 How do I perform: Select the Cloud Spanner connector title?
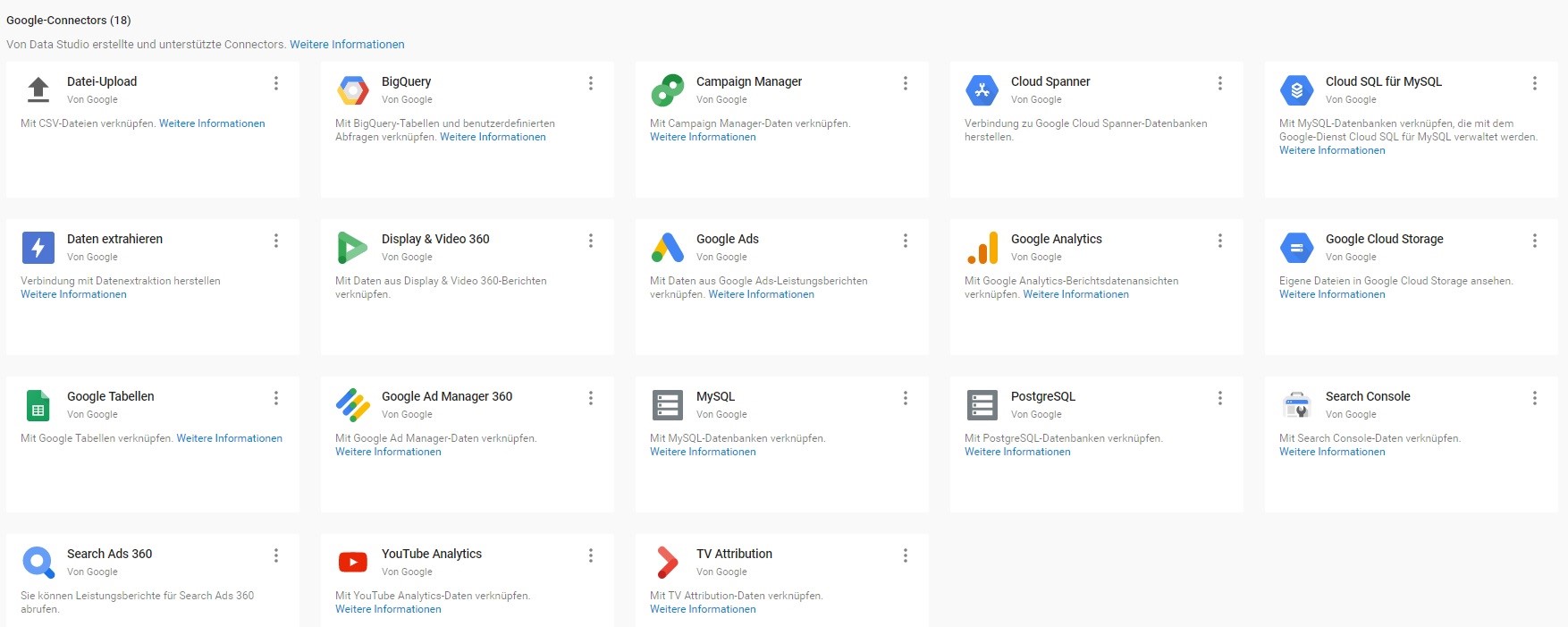[x=1050, y=81]
